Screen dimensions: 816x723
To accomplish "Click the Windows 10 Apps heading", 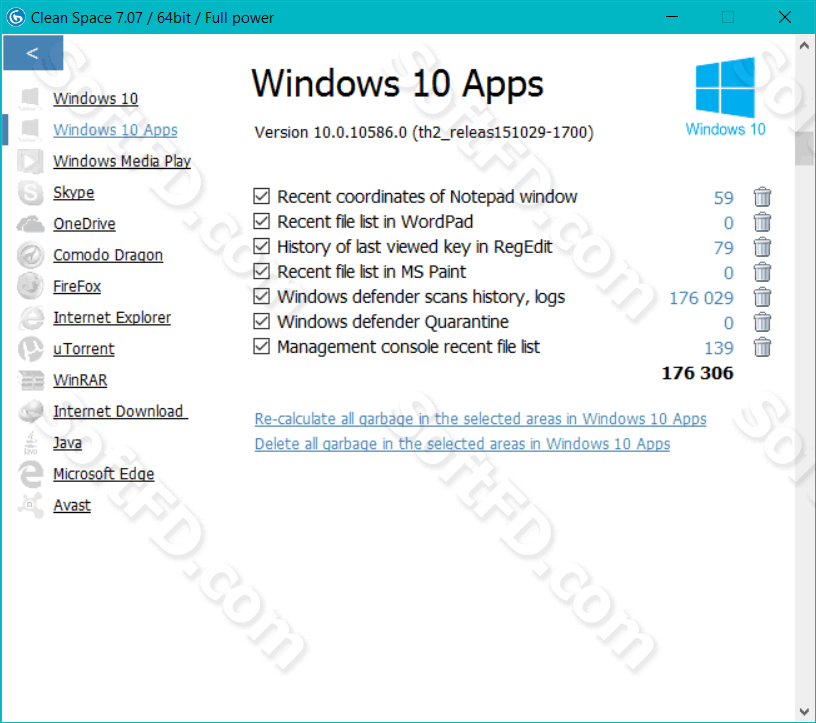I will tap(398, 84).
